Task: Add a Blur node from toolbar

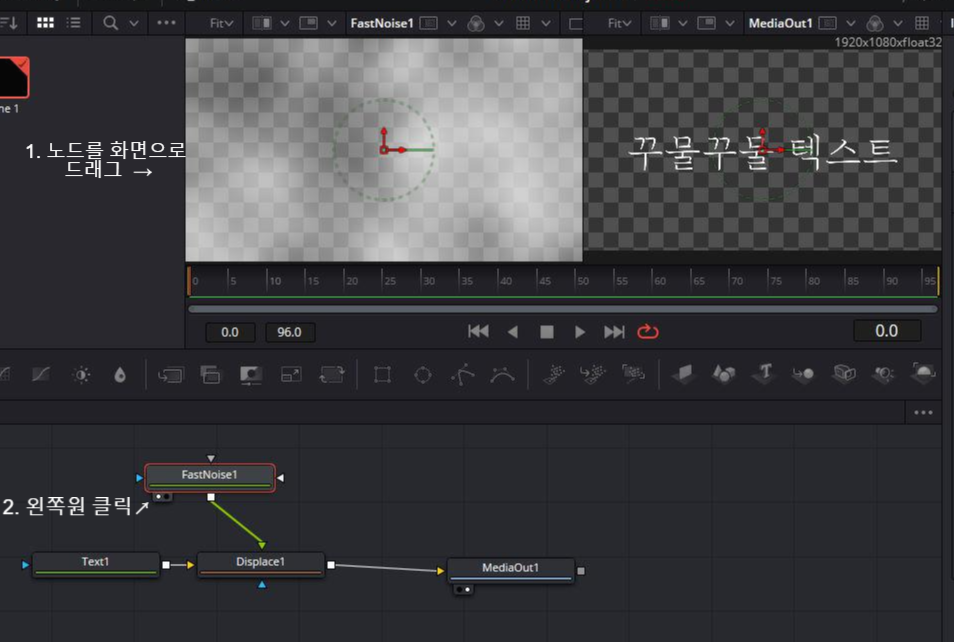Action: 120,375
